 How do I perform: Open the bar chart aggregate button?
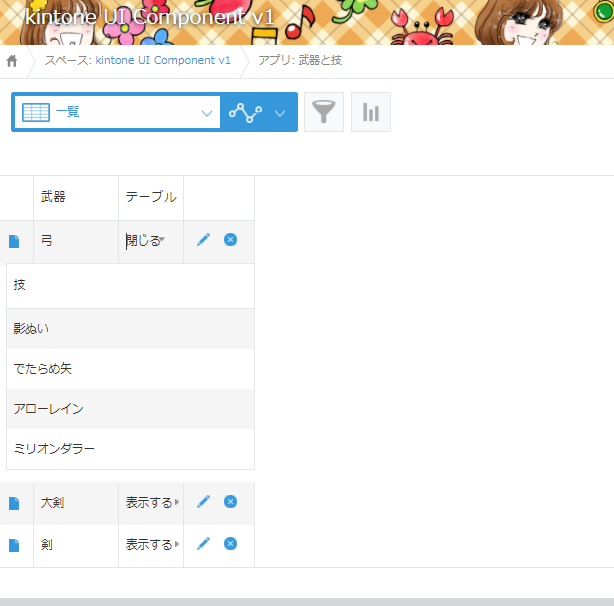pos(371,112)
